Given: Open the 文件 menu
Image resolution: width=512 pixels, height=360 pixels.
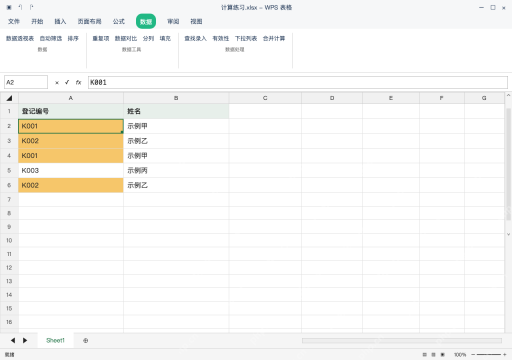Looking at the screenshot, I should [x=14, y=21].
